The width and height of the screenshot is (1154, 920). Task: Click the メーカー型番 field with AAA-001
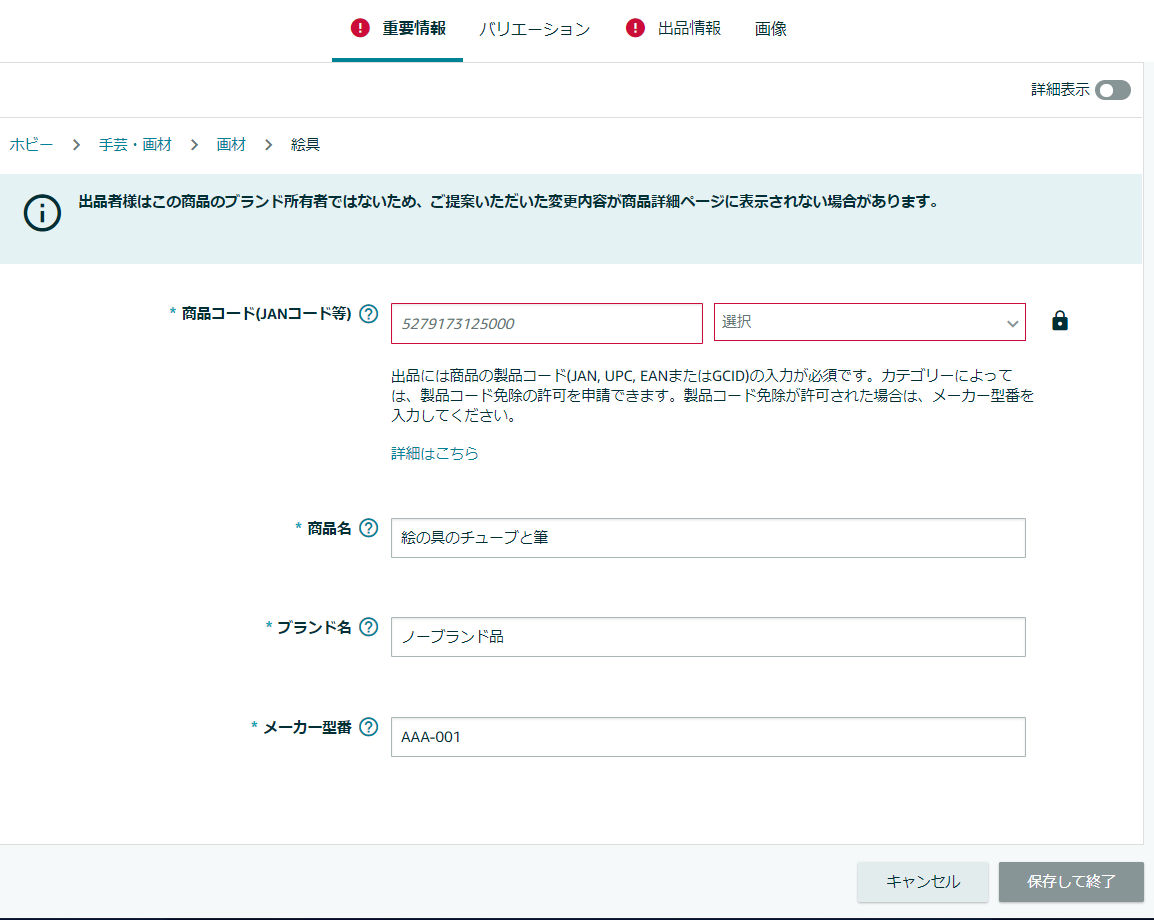[708, 737]
